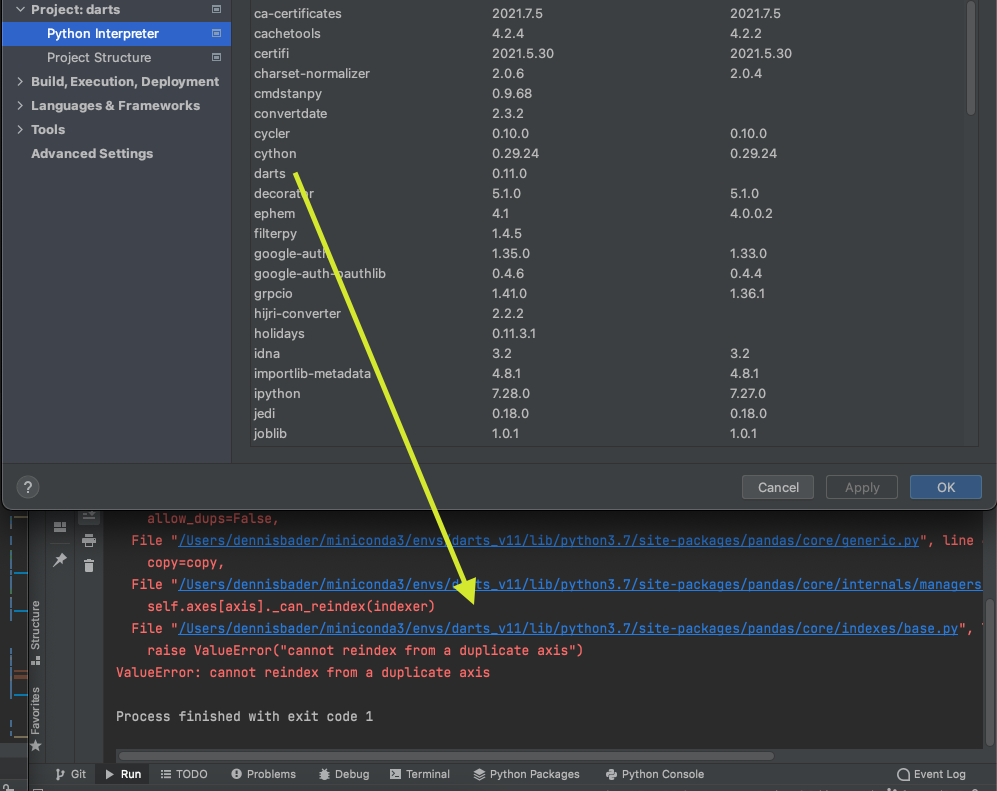Open the Debug tool window
This screenshot has width=997, height=791.
(344, 773)
